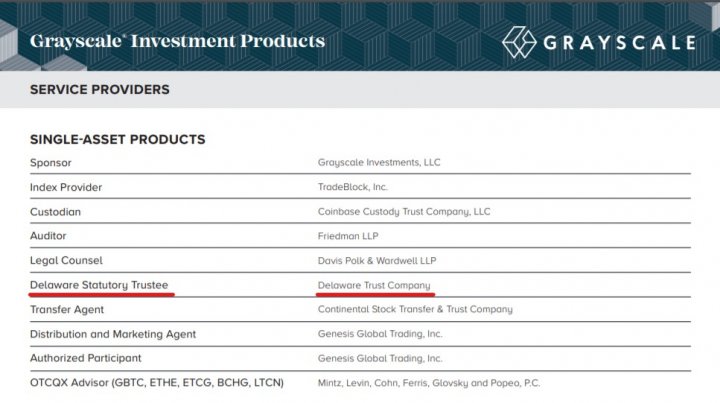Click the GRAYSCALE wordmark text
Image resolution: width=720 pixels, height=403 pixels.
click(x=619, y=43)
